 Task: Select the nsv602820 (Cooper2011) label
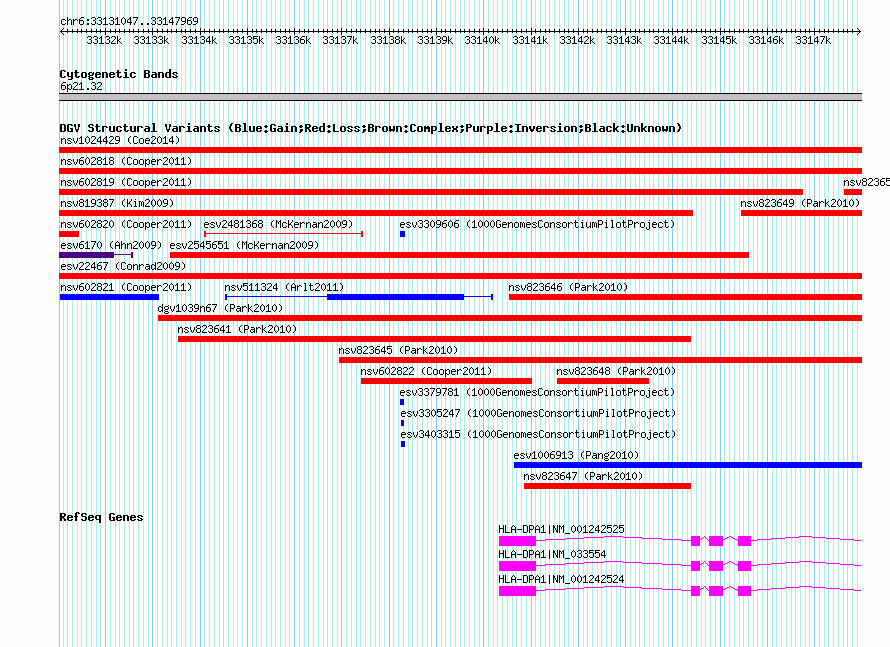[126, 224]
